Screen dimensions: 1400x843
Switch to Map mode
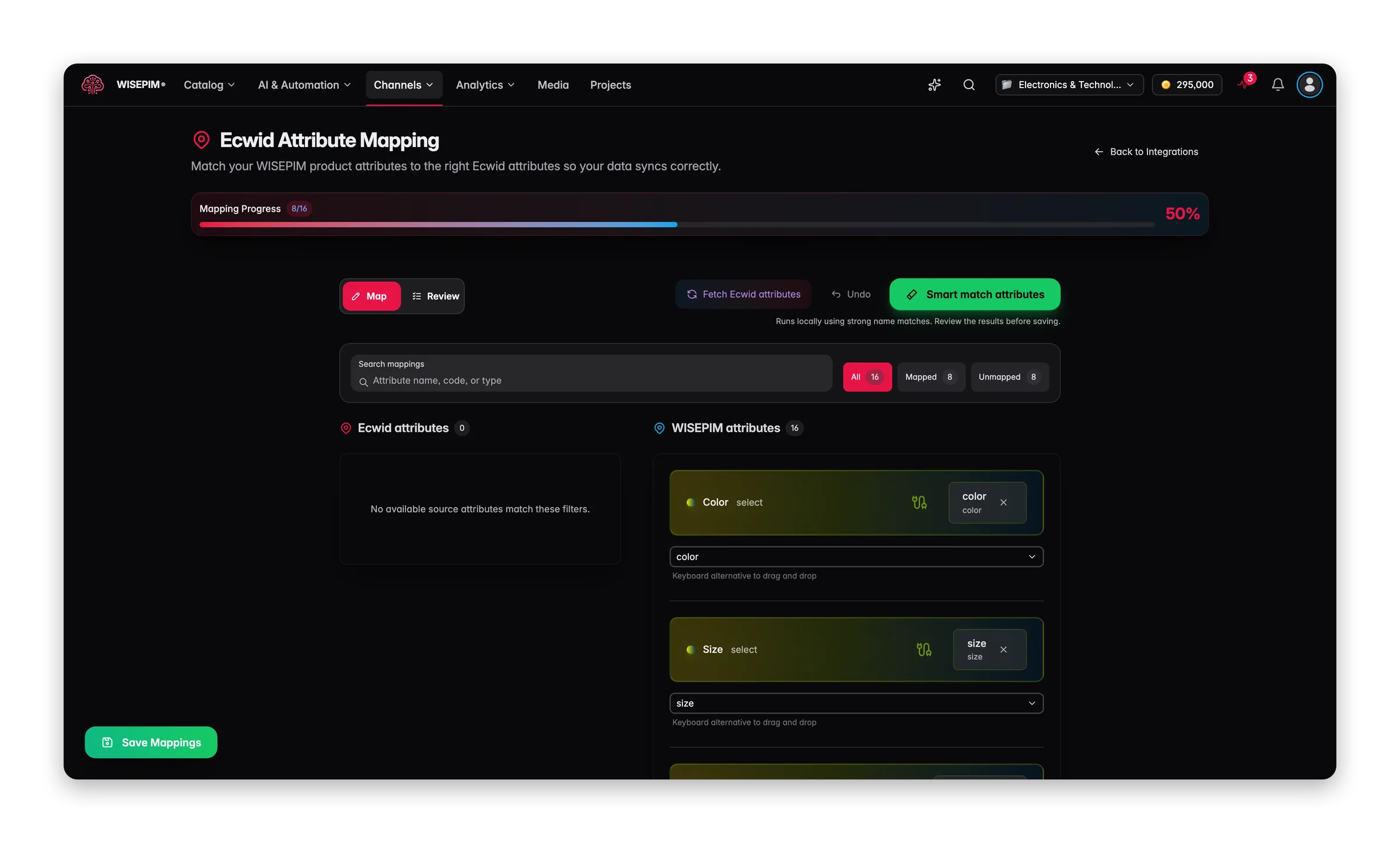point(371,296)
